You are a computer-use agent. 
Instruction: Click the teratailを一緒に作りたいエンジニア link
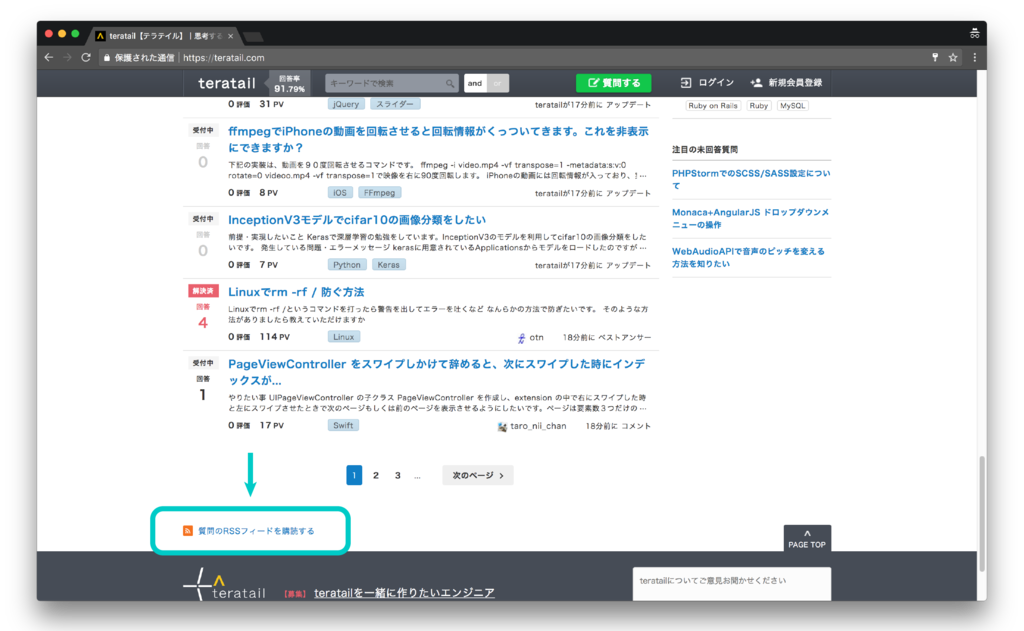pos(404,592)
